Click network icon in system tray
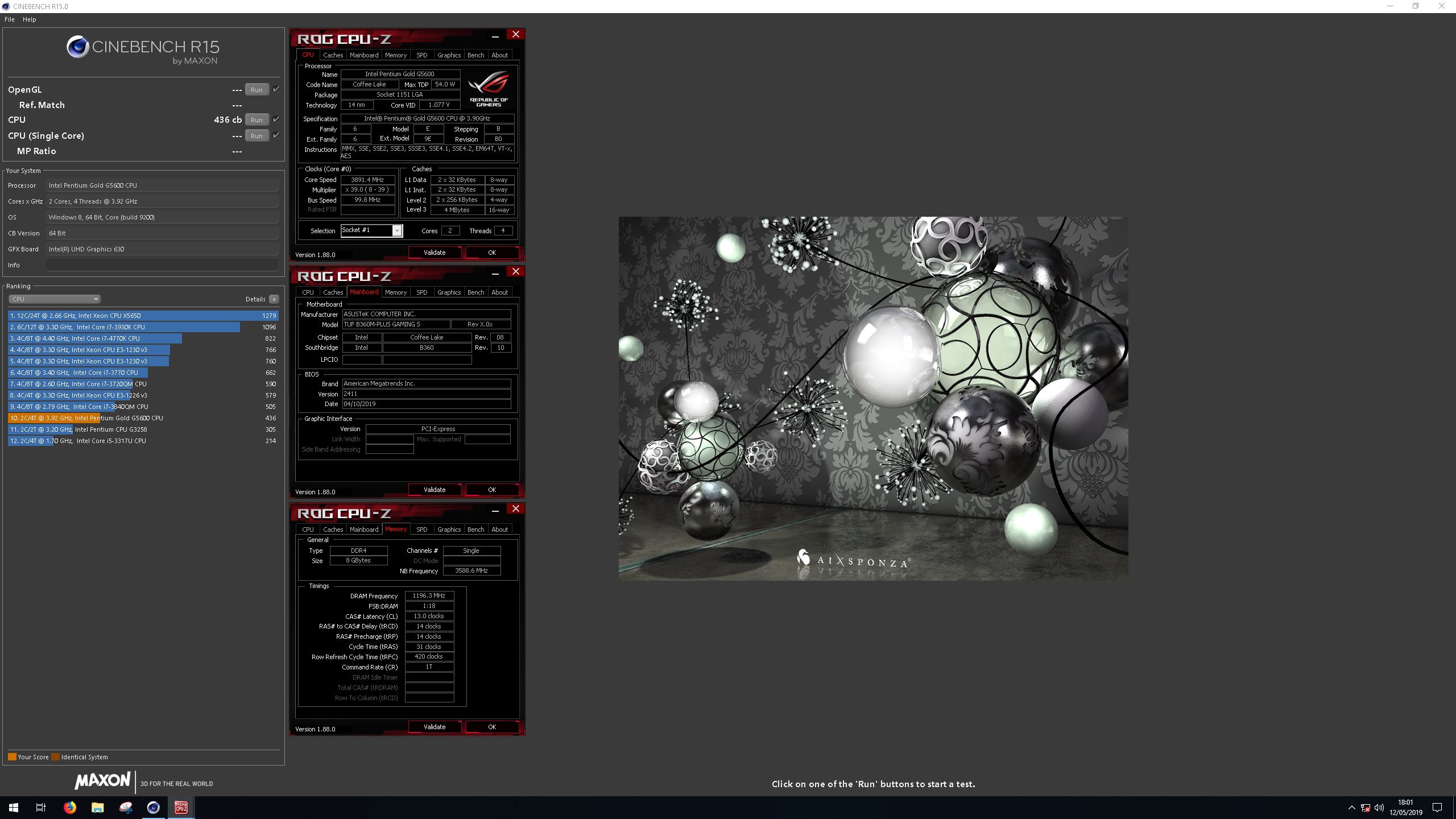This screenshot has width=1456, height=819. pyautogui.click(x=1365, y=808)
